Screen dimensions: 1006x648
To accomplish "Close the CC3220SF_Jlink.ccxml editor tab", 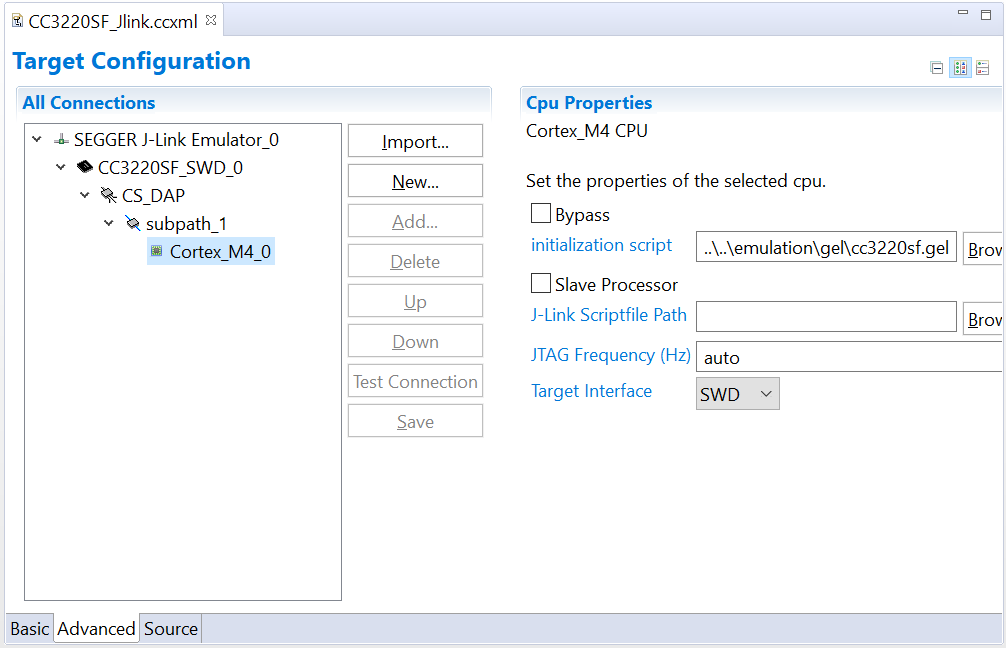I will tap(211, 21).
